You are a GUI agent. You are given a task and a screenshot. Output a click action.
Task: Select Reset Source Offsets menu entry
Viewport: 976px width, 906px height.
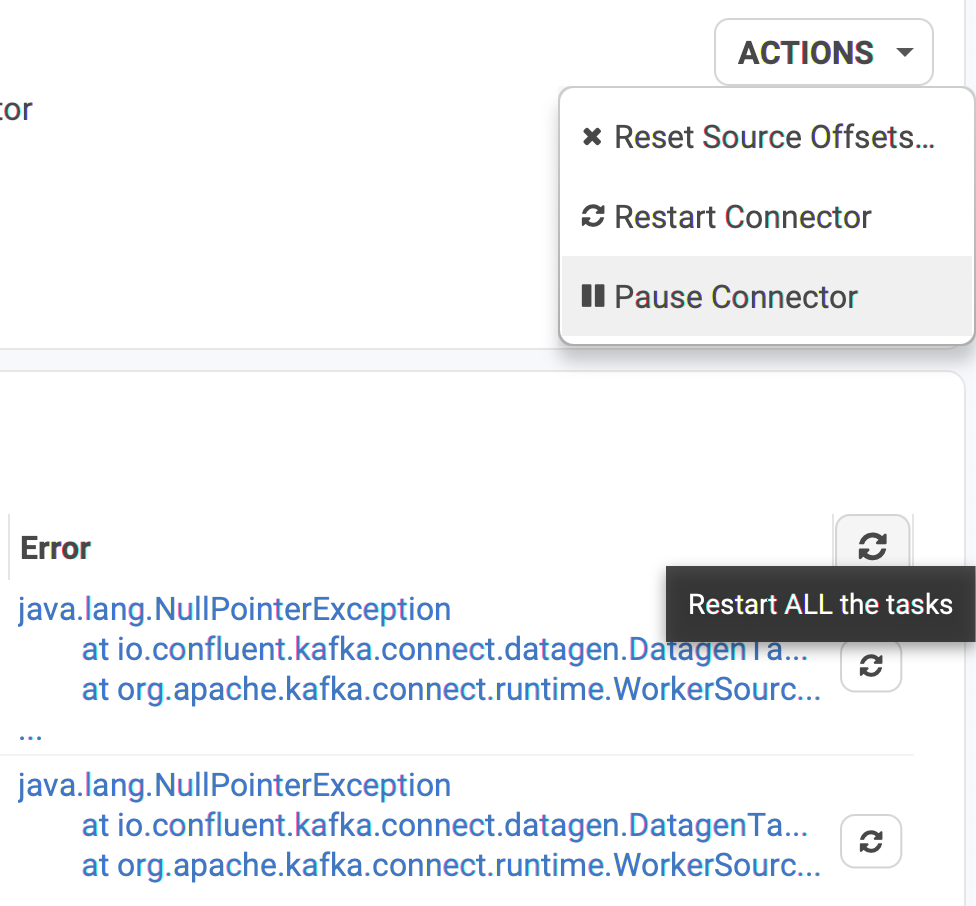tap(766, 137)
